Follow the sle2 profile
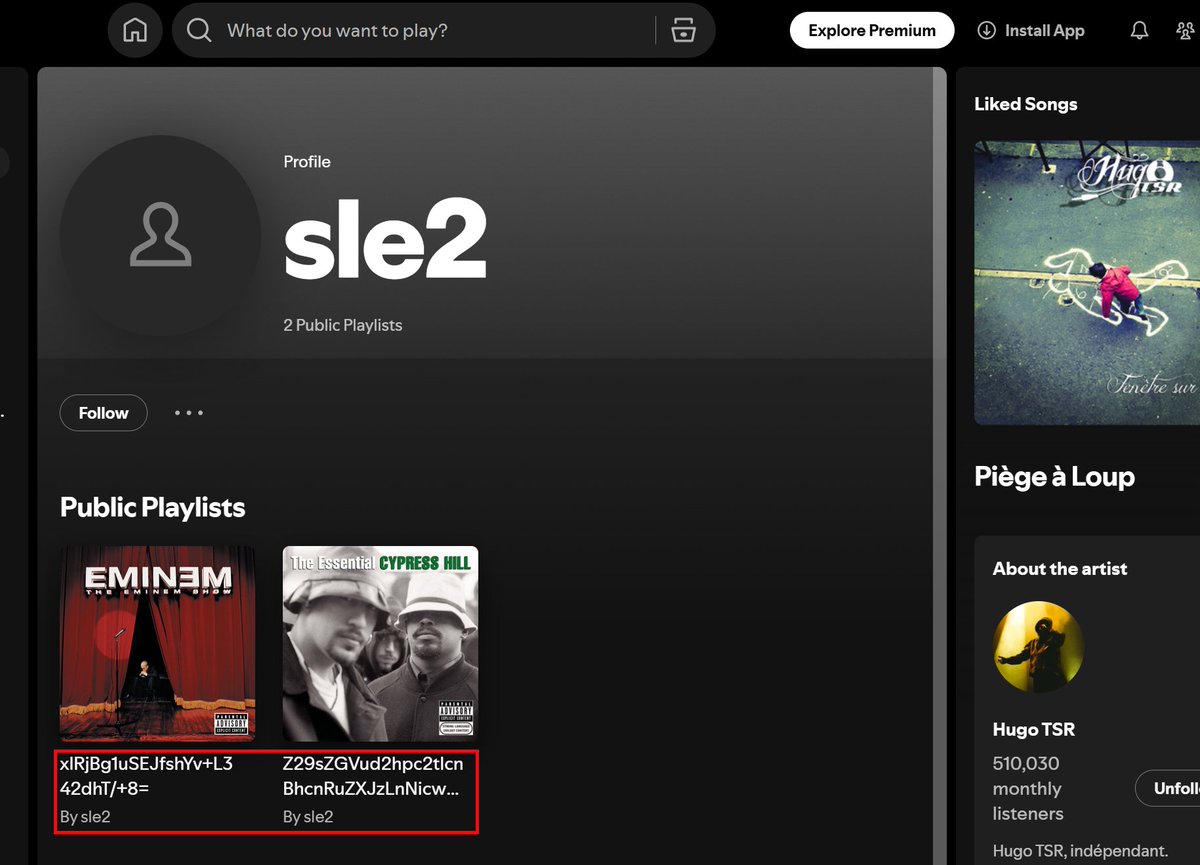1200x865 pixels. tap(104, 413)
